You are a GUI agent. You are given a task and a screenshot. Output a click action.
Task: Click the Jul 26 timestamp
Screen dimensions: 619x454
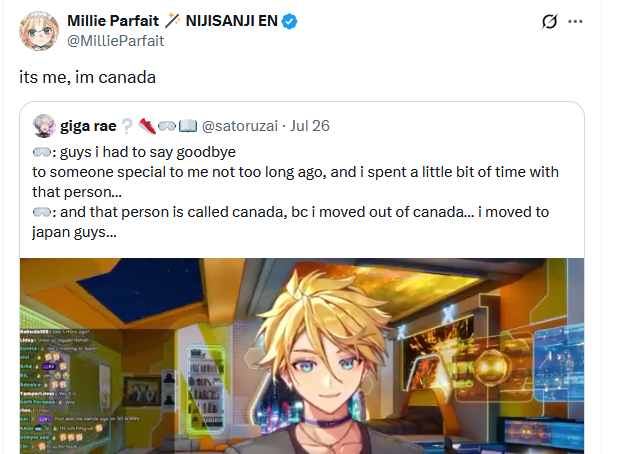click(x=310, y=126)
